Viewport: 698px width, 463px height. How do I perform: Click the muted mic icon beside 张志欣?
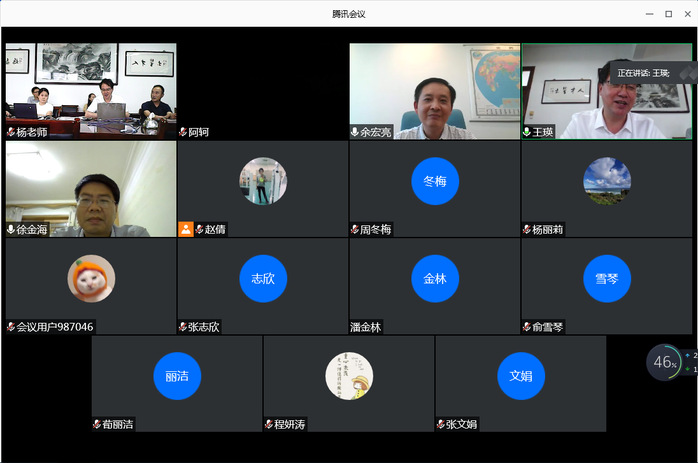pyautogui.click(x=183, y=327)
